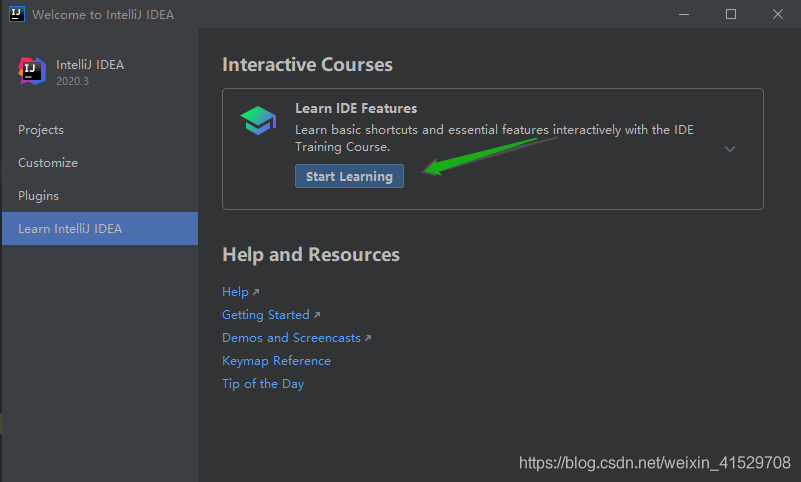Maximize the Welcome to IntelliJ IDEA window
Viewport: 801px width, 482px height.
731,14
